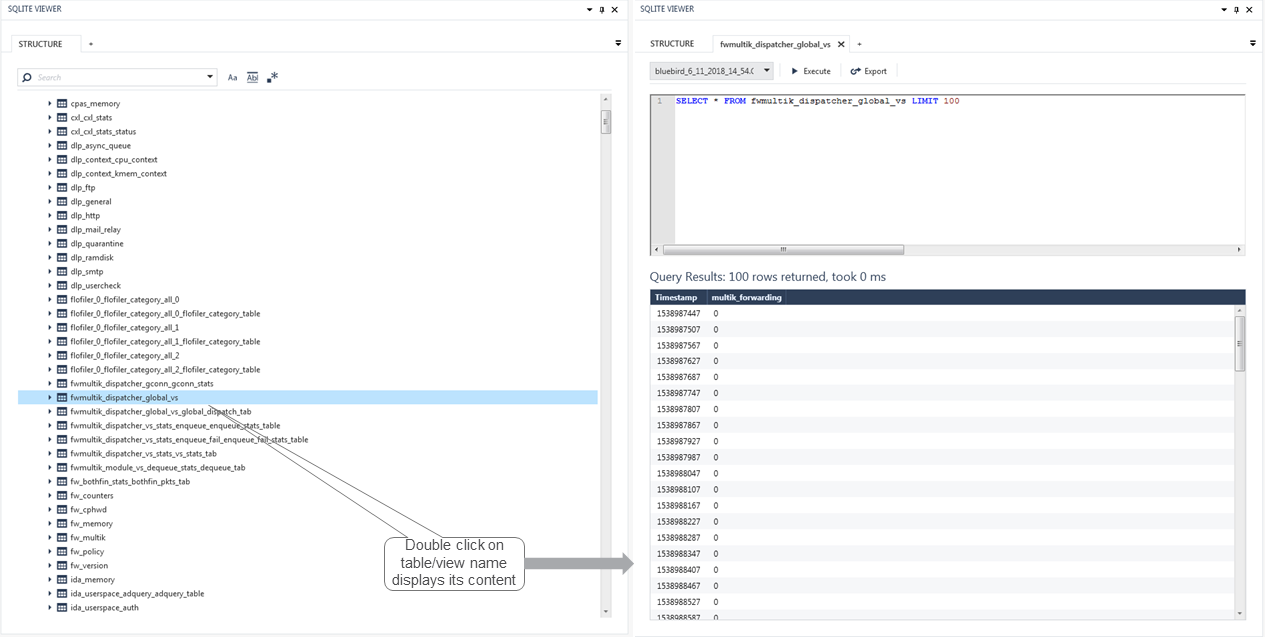Open the search box dropdown arrow
This screenshot has height=640, width=1267.
tap(210, 77)
